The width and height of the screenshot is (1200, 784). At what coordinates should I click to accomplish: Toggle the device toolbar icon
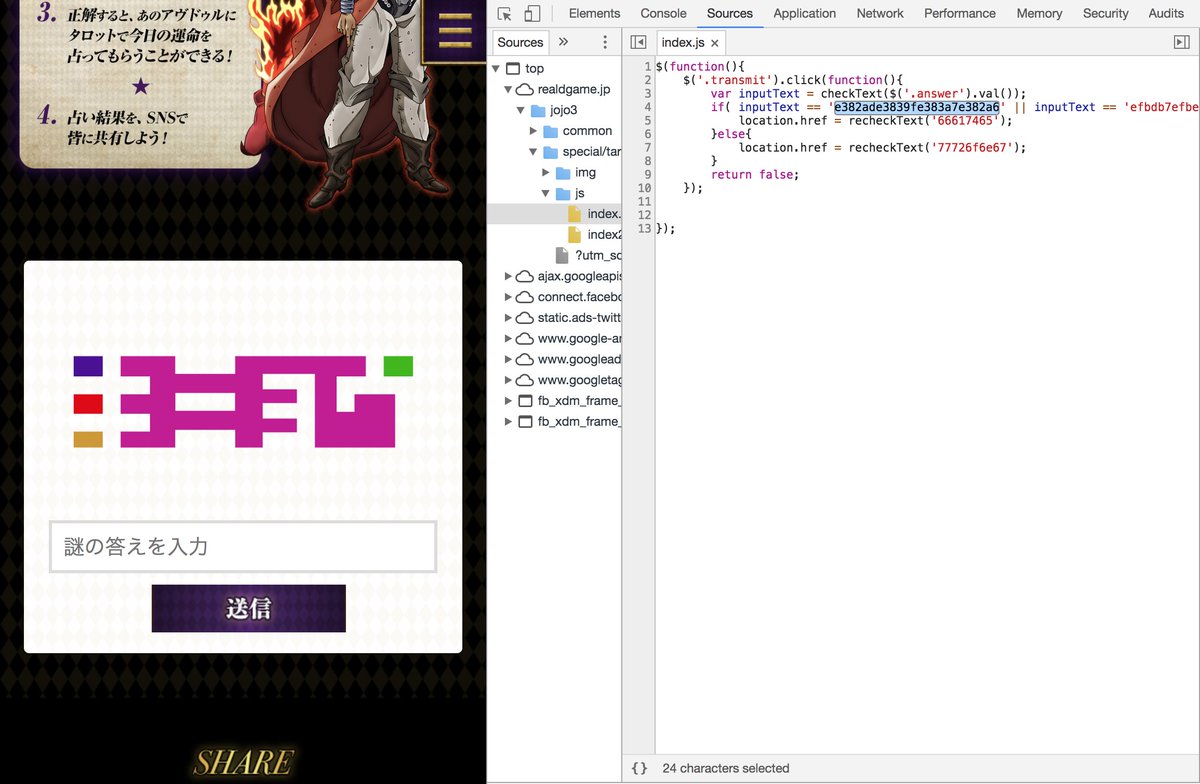[x=532, y=14]
